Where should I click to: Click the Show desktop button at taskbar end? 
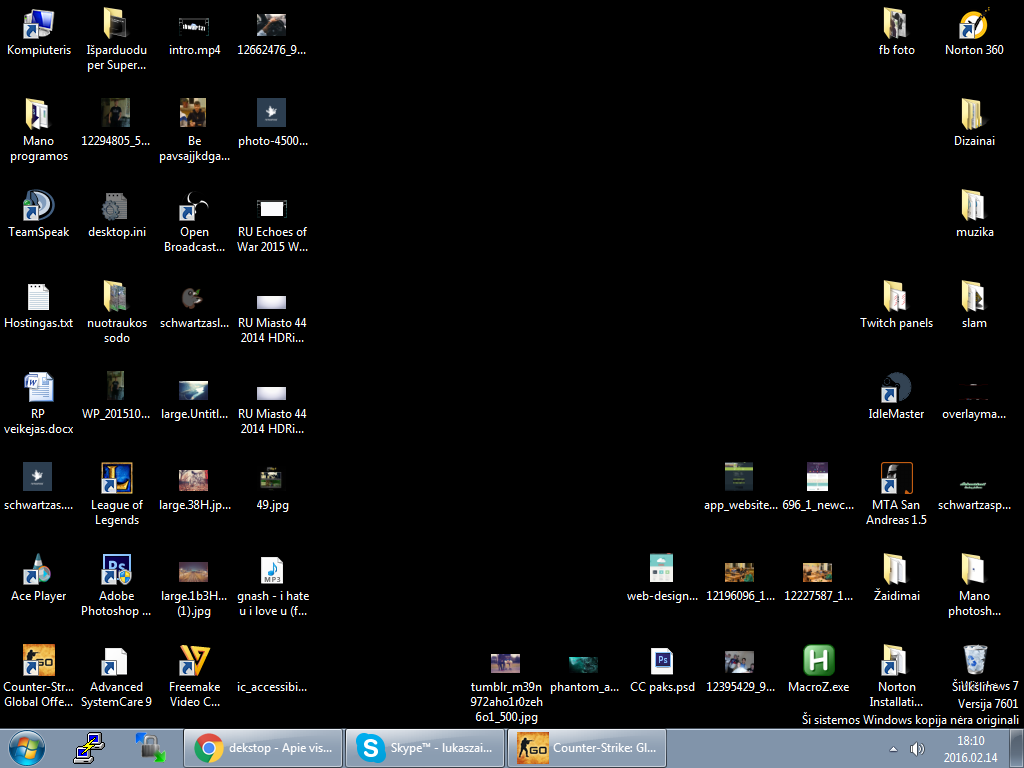click(1017, 748)
